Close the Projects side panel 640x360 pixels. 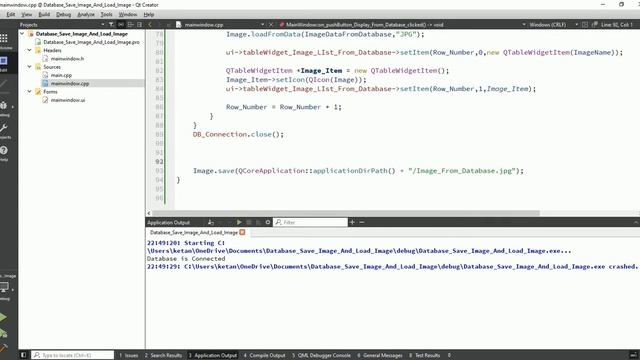click(x=140, y=24)
